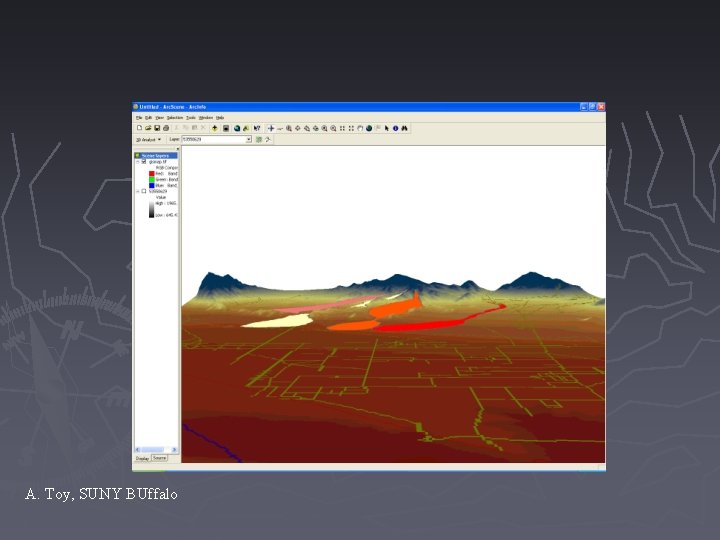720x540 pixels.
Task: Open the Help menu
Action: [220, 118]
